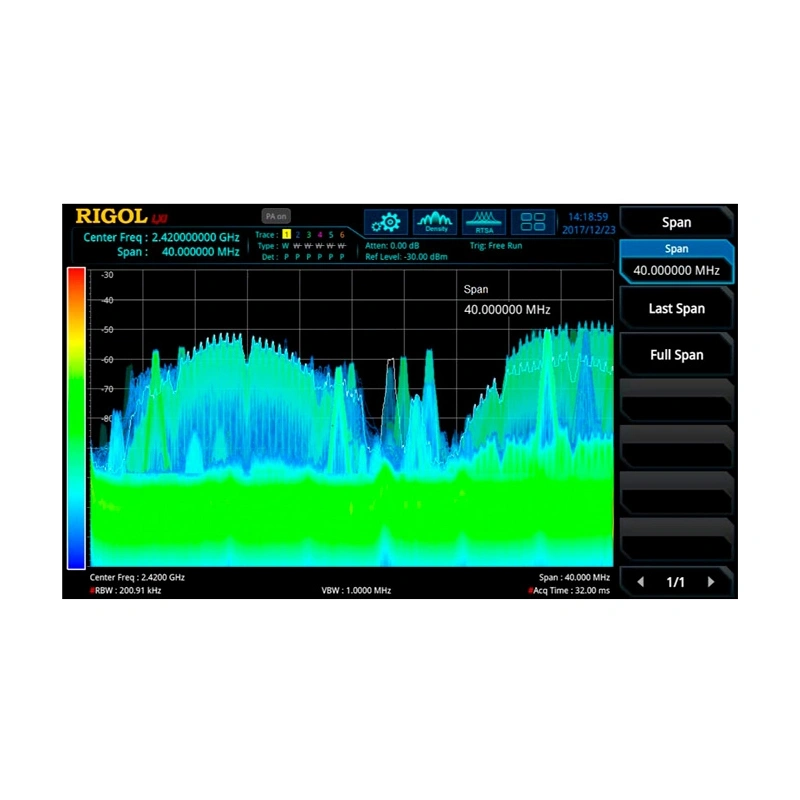Image resolution: width=800 pixels, height=800 pixels.
Task: Go to next menu page arrow
Action: click(x=712, y=582)
